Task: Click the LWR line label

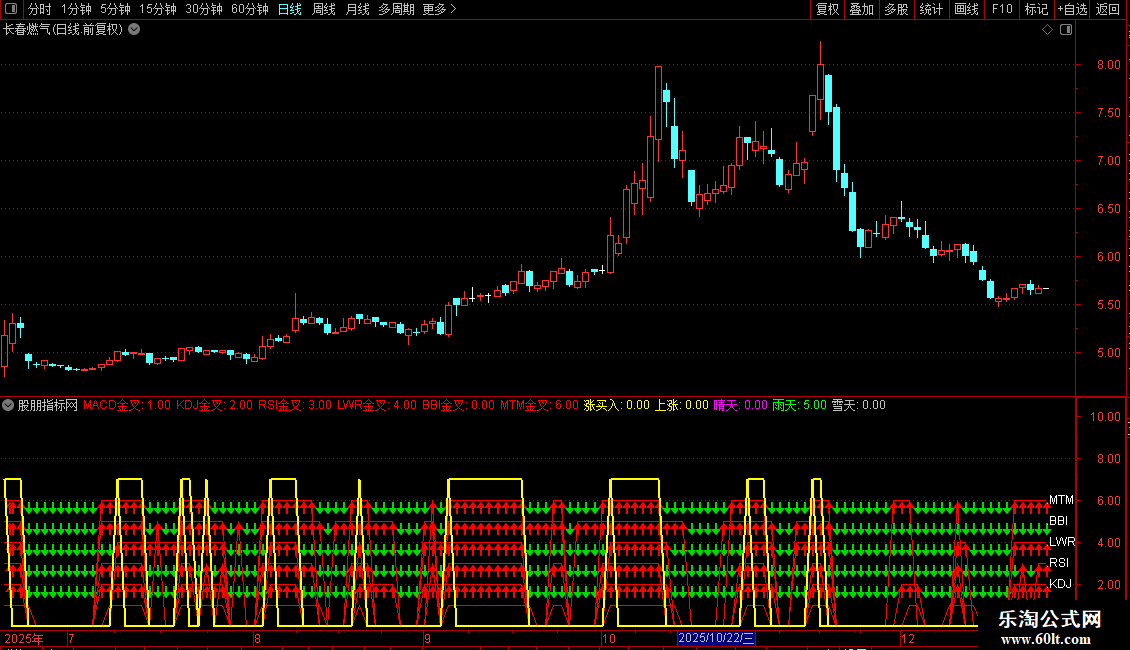Action: 1062,541
